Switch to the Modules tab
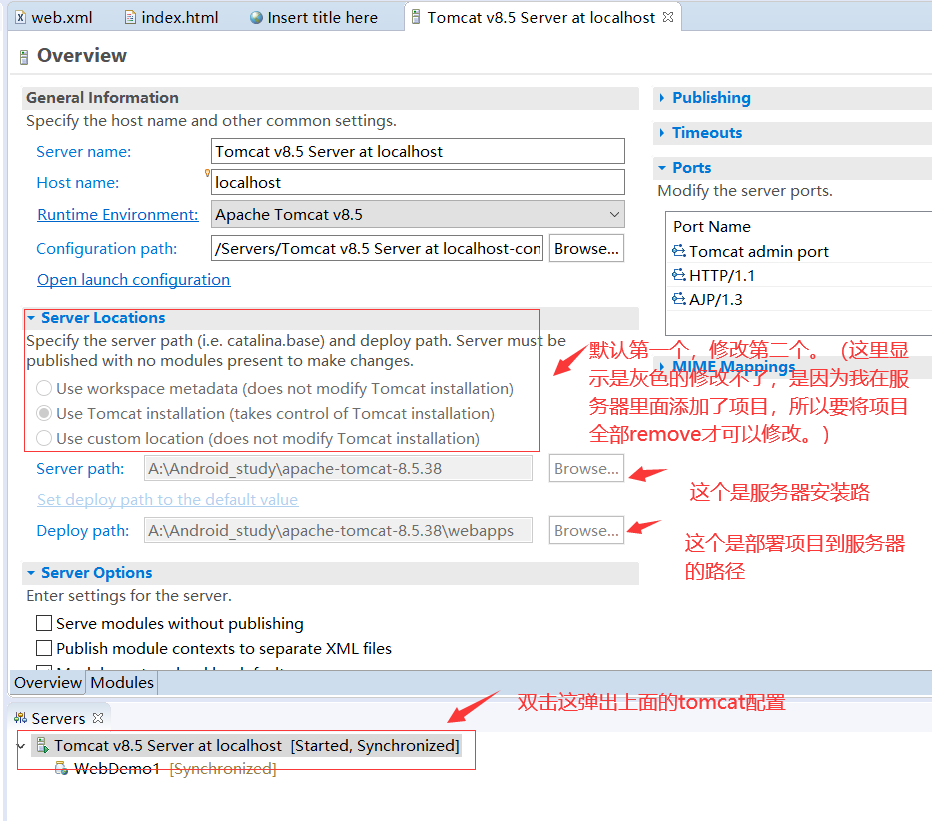This screenshot has width=932, height=821. (121, 682)
